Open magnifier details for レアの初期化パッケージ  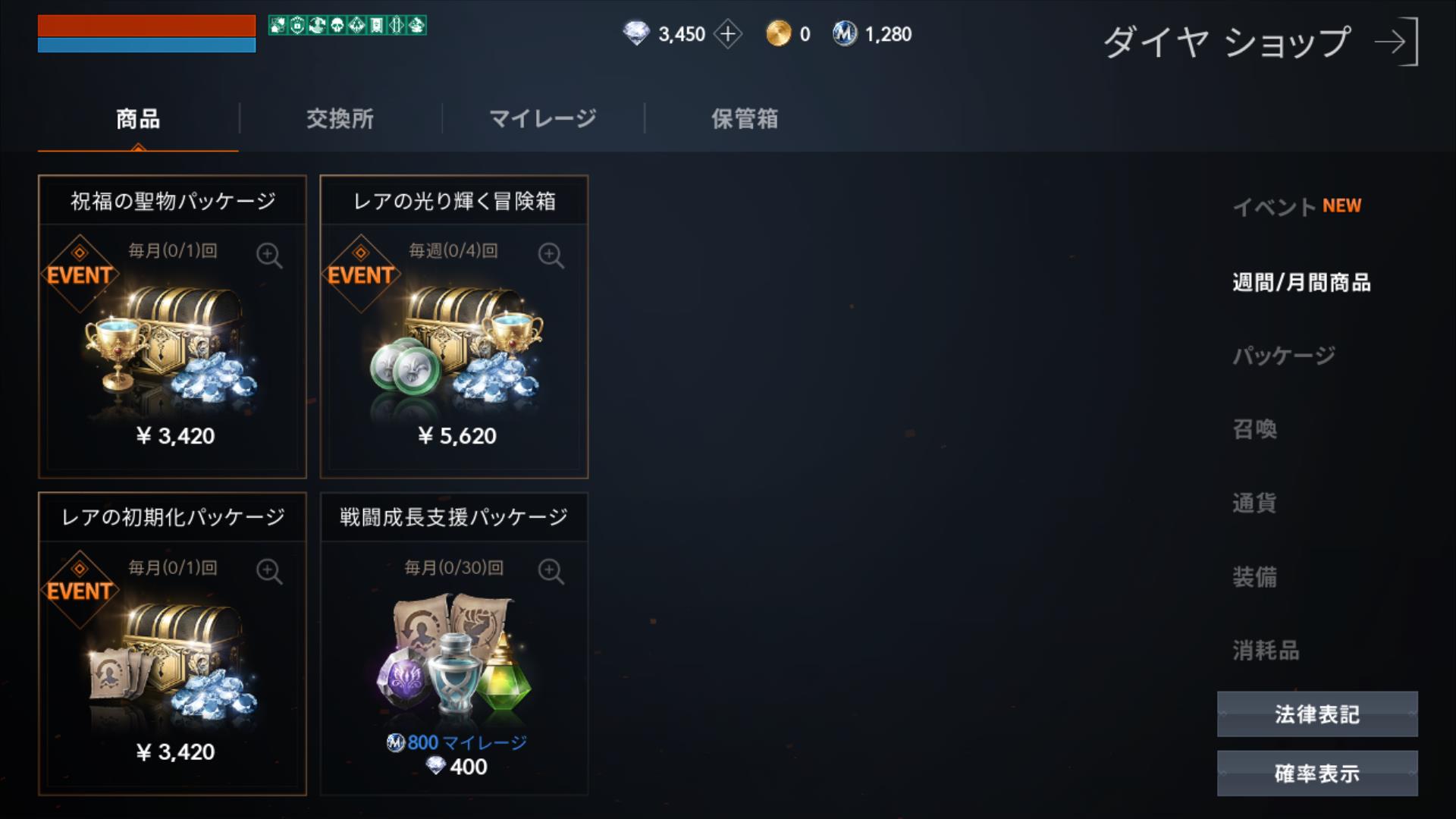pos(269,571)
